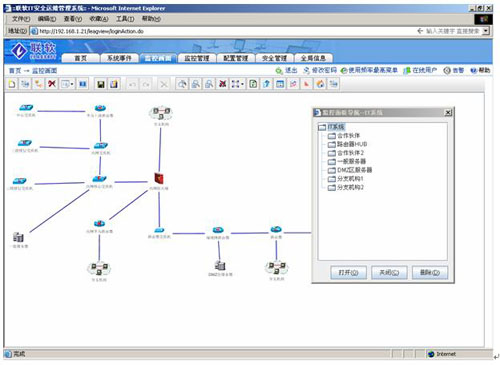The width and height of the screenshot is (500, 365).
Task: Click the DMZ server node icon
Action: pos(220,266)
